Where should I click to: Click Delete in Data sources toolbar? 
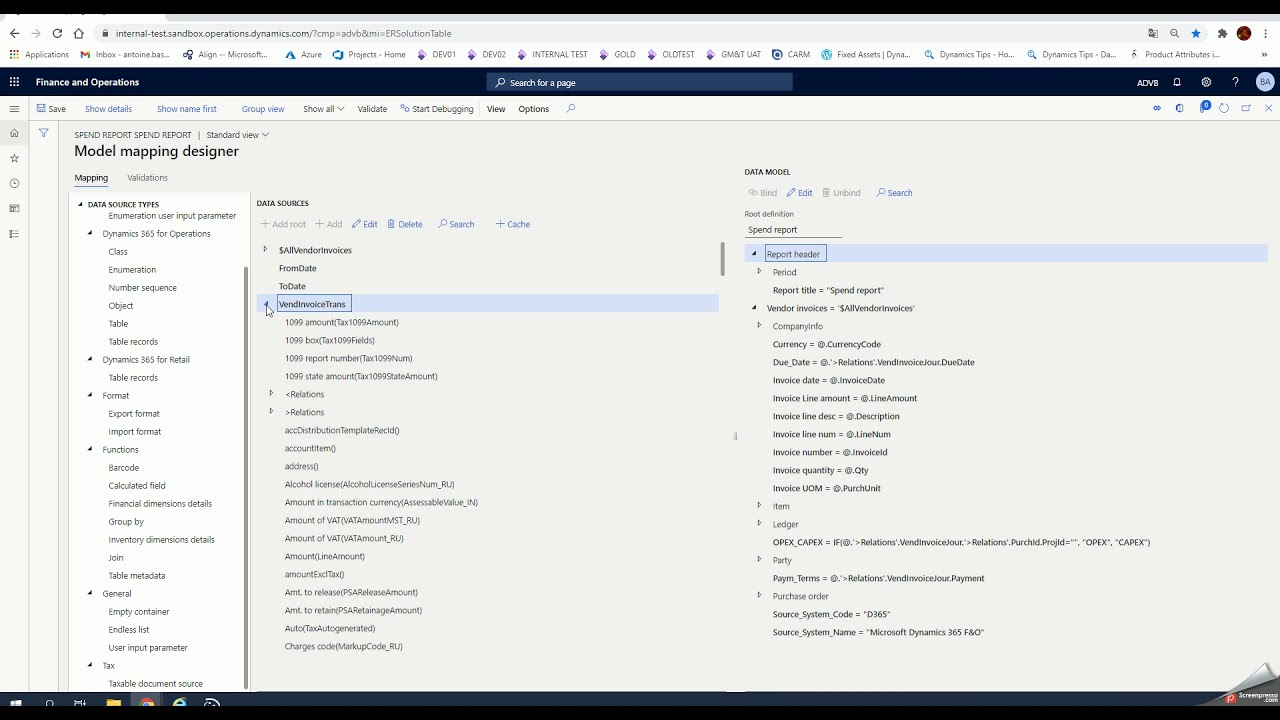tap(405, 224)
